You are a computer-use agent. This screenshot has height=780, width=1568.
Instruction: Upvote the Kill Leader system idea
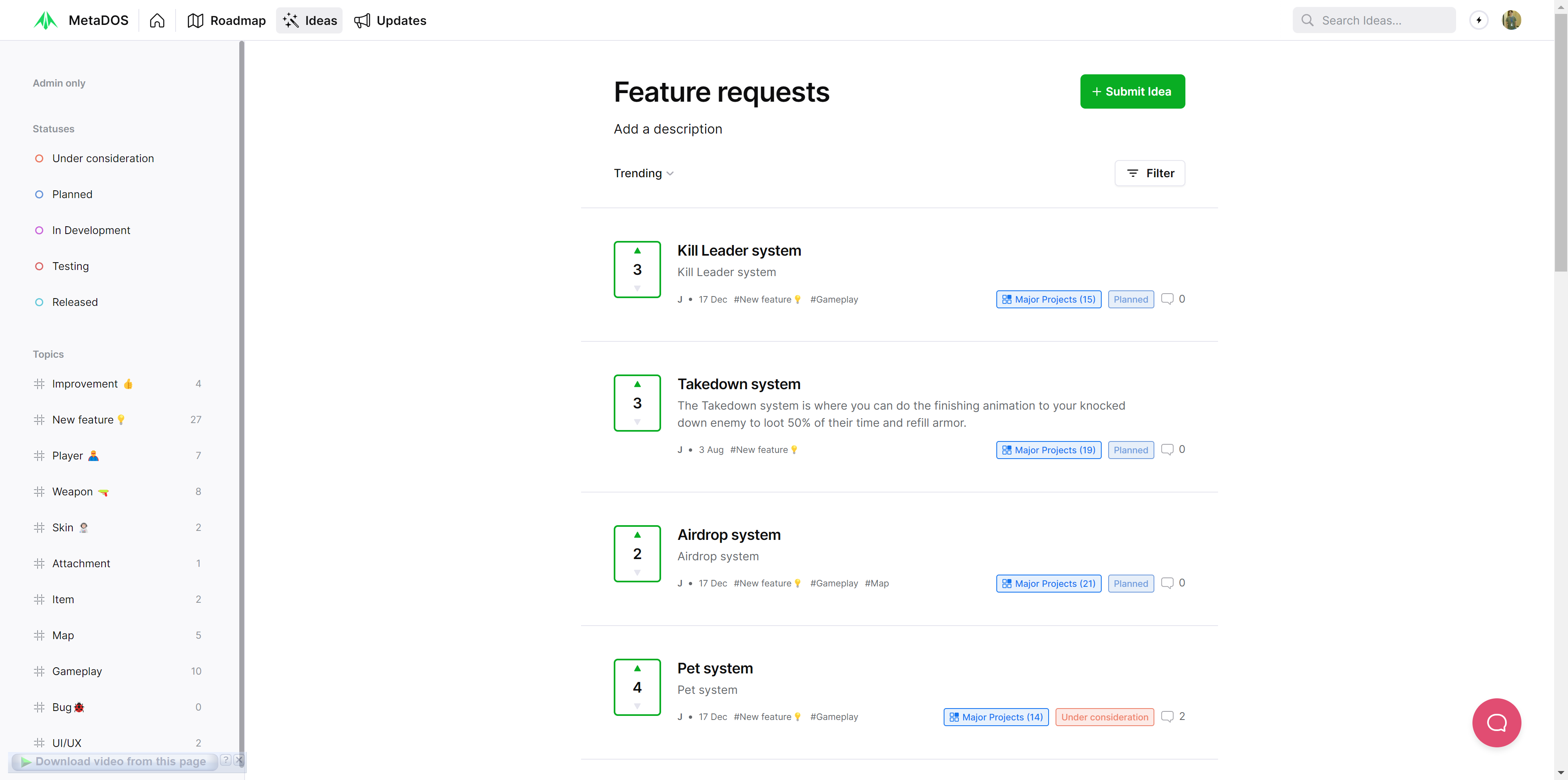(637, 251)
